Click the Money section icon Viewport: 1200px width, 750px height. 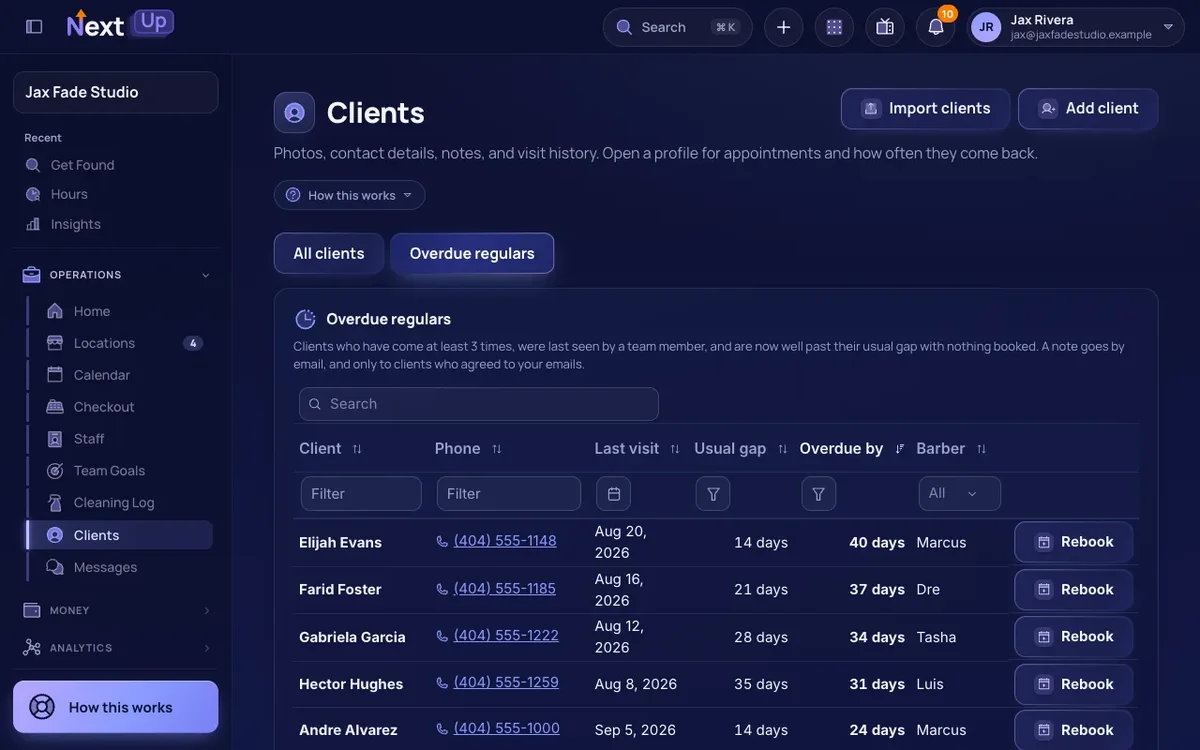pyautogui.click(x=32, y=610)
